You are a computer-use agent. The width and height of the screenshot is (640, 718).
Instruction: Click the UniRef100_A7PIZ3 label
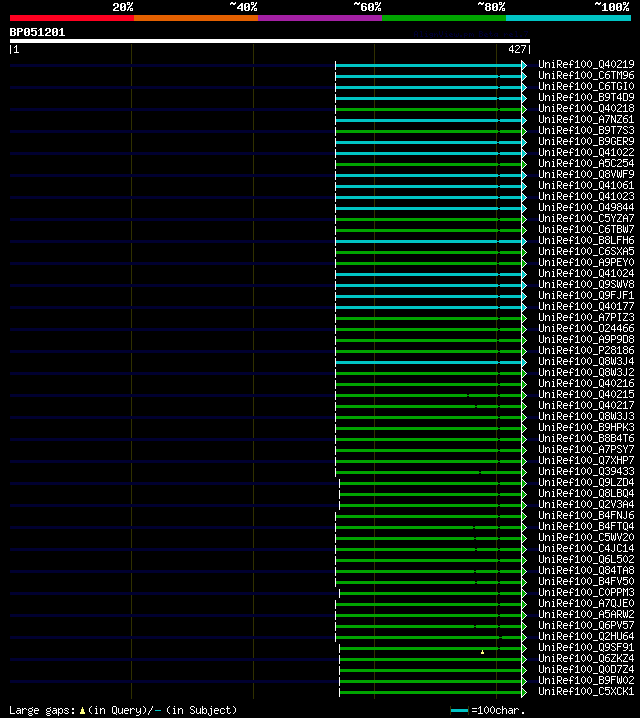point(586,317)
